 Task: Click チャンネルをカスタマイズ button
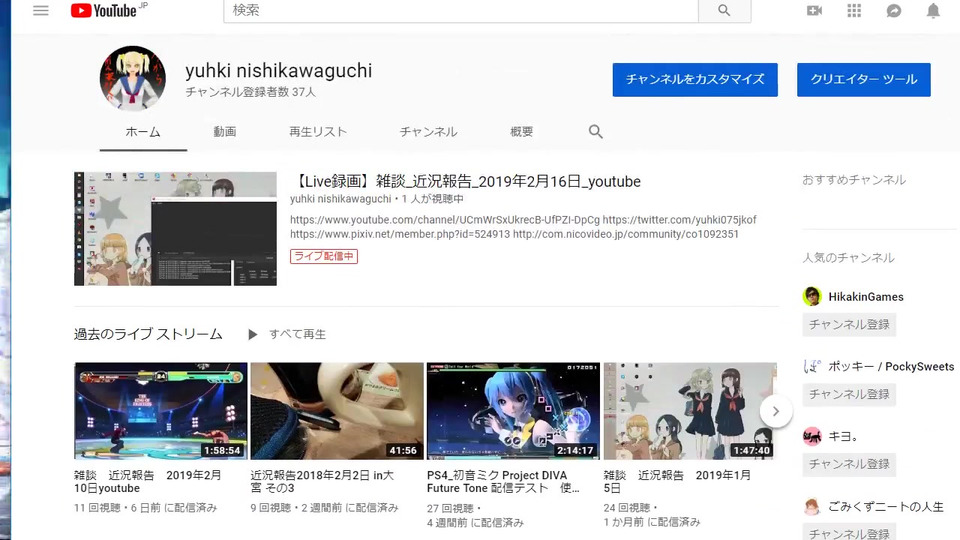pos(695,80)
